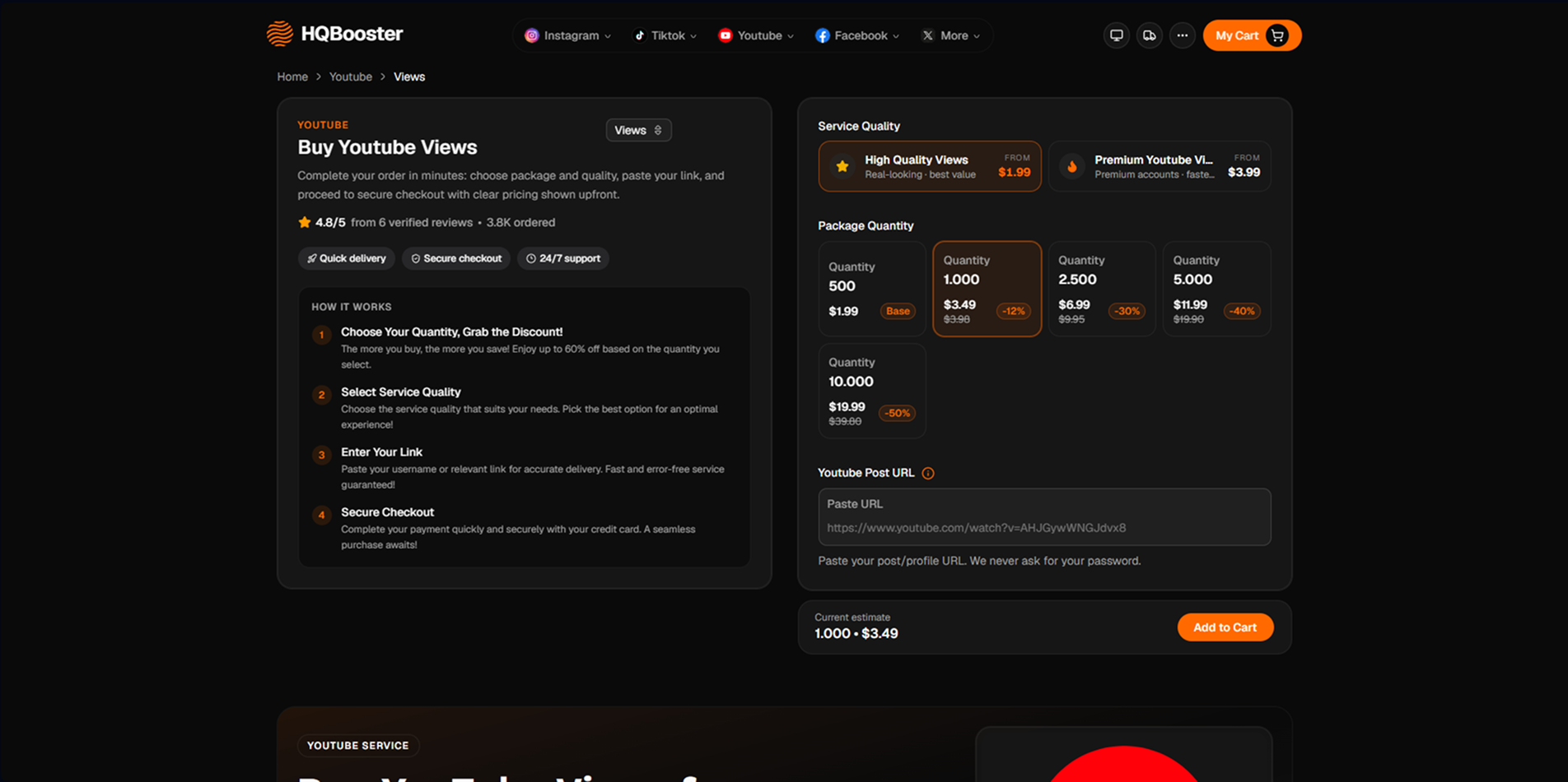Choose the 1.000 quantity package

[987, 289]
